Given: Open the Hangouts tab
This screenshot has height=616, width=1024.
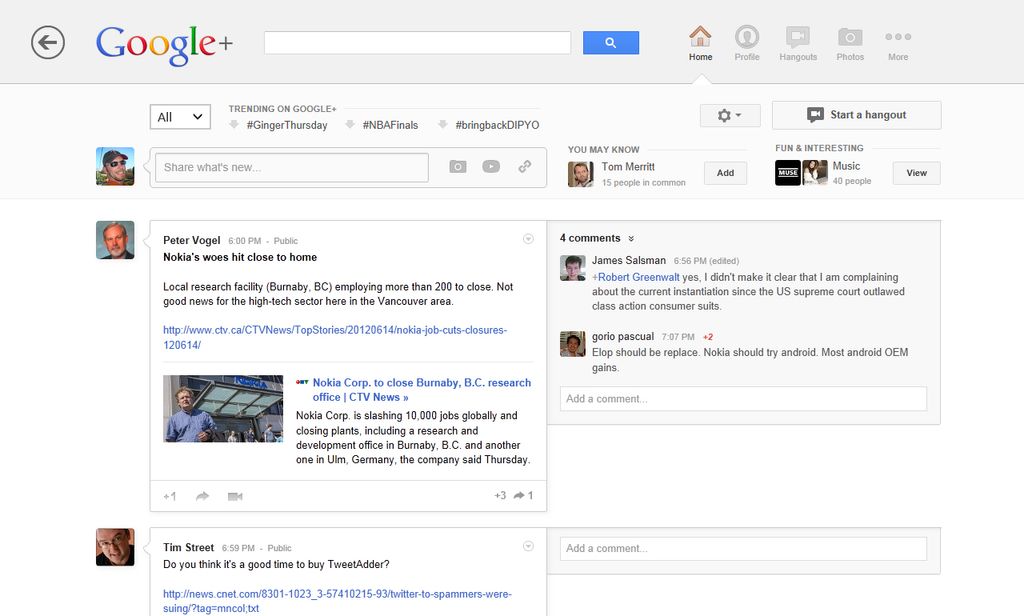Looking at the screenshot, I should [798, 44].
